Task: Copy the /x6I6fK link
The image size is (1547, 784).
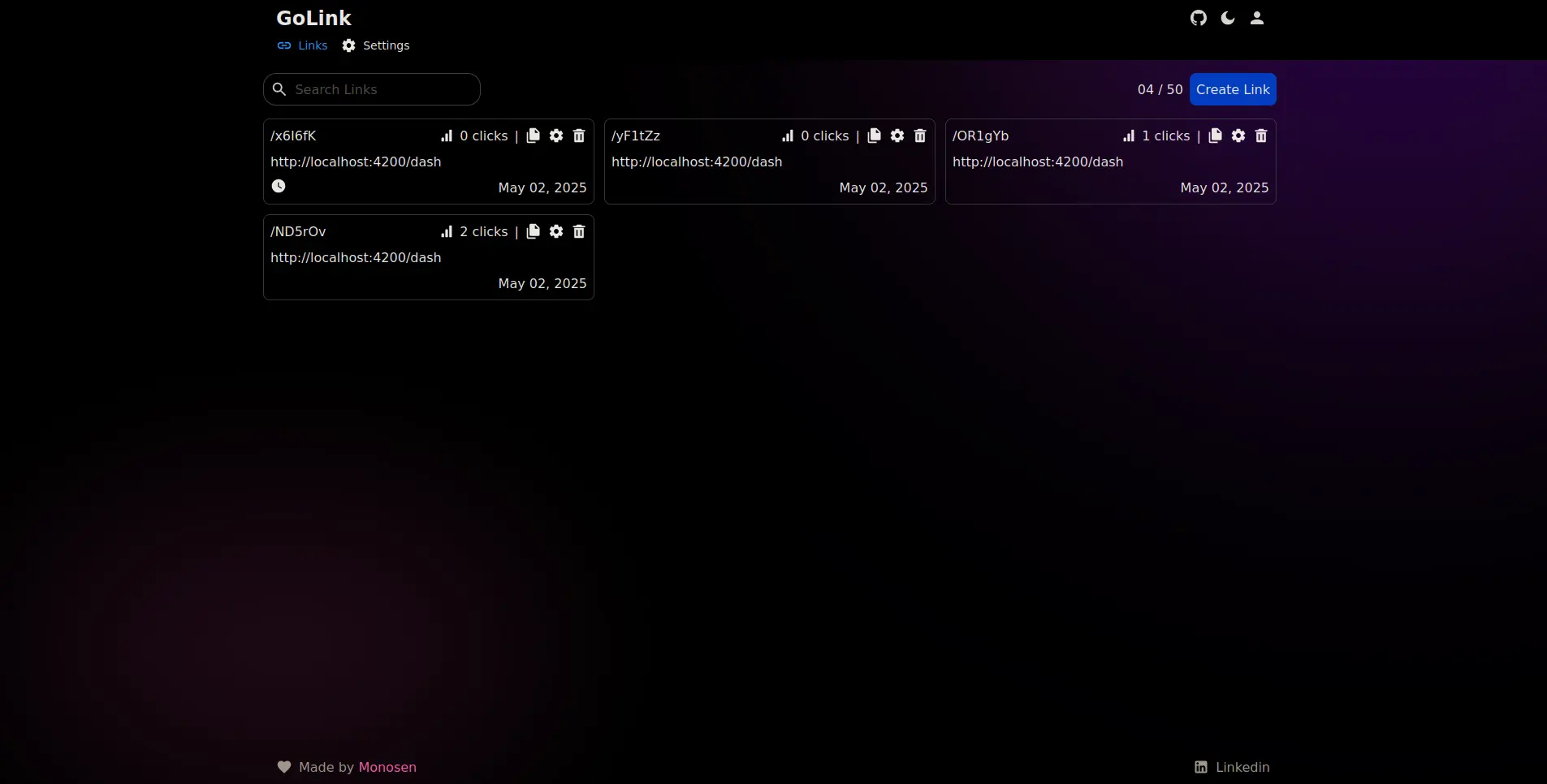Action: [x=533, y=136]
